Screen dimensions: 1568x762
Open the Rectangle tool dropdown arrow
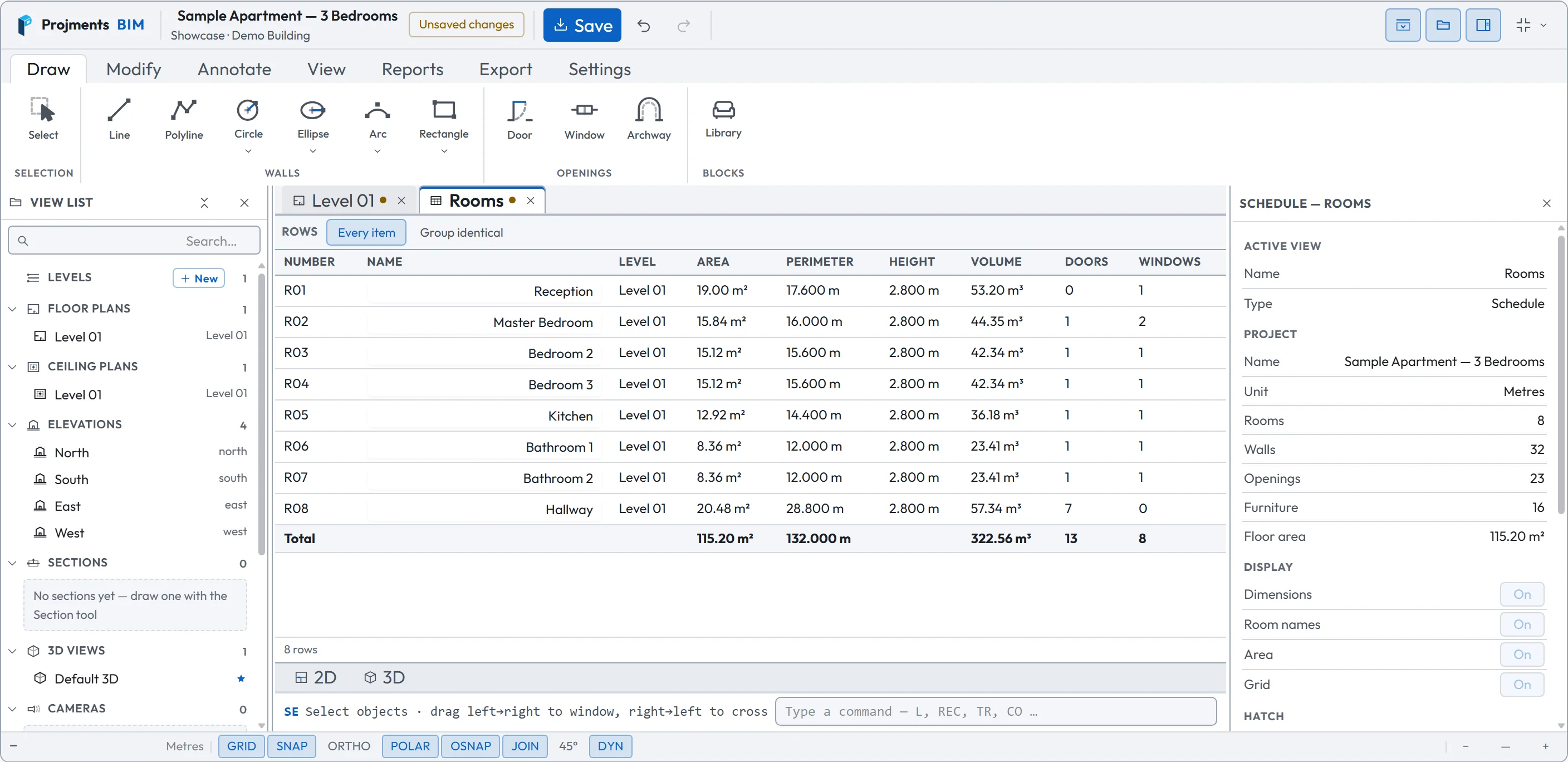(x=444, y=151)
